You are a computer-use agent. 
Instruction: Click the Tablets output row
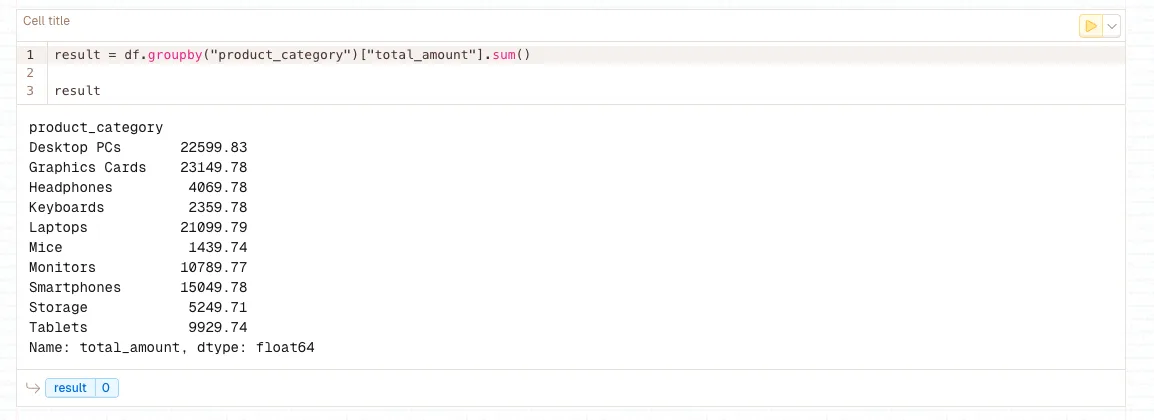(x=137, y=328)
